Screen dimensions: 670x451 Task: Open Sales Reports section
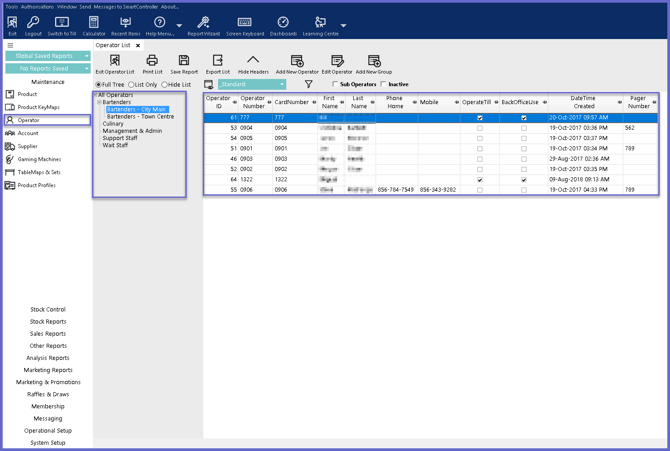[48, 334]
